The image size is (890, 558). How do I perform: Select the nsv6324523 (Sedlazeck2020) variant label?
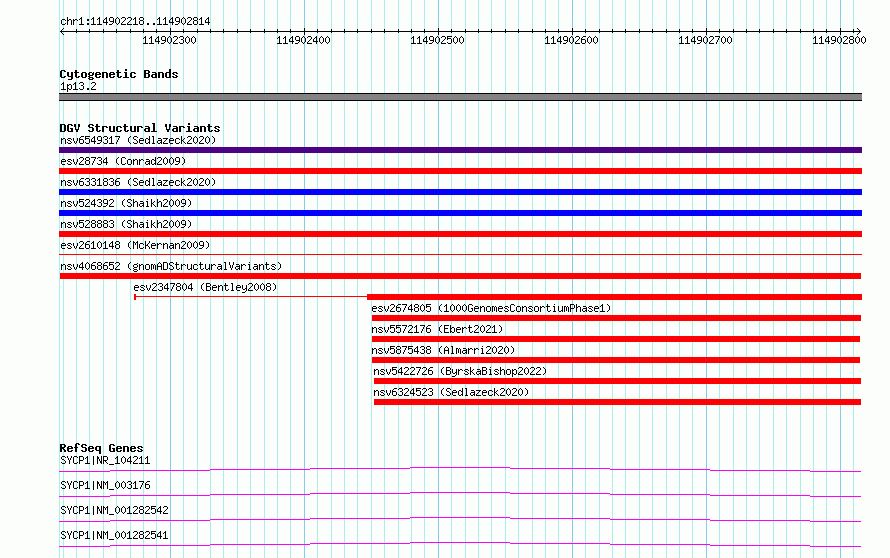451,392
